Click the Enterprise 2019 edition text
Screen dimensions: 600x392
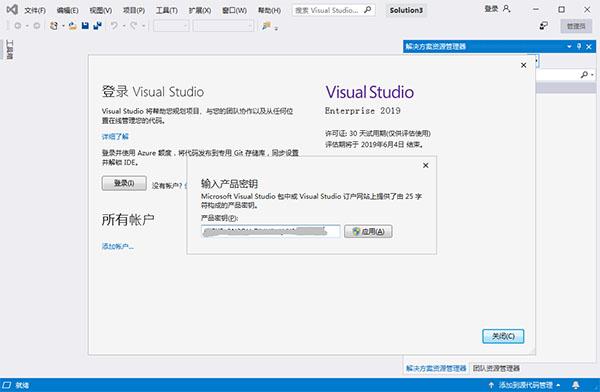(x=363, y=111)
